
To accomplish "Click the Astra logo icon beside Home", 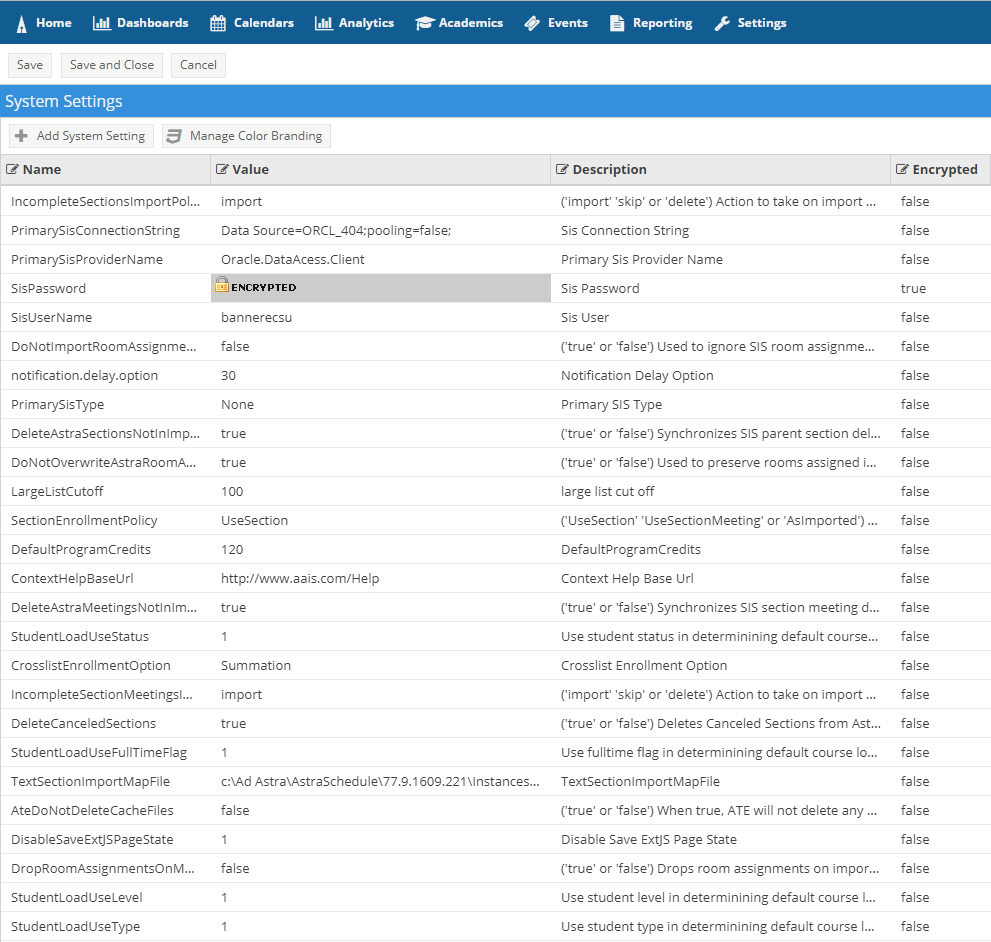I will coord(21,23).
